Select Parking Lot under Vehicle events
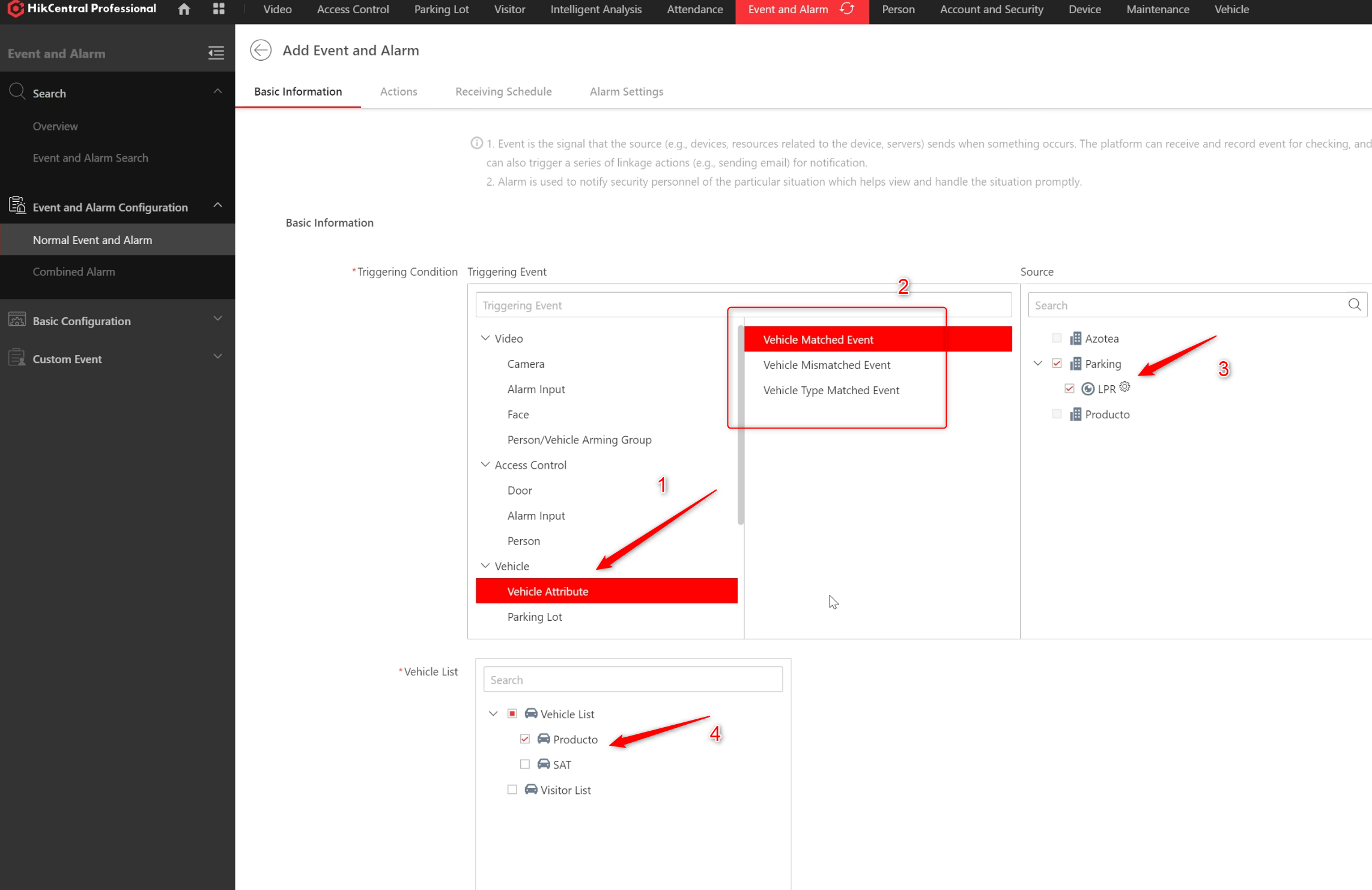This screenshot has width=1372, height=890. click(x=535, y=617)
